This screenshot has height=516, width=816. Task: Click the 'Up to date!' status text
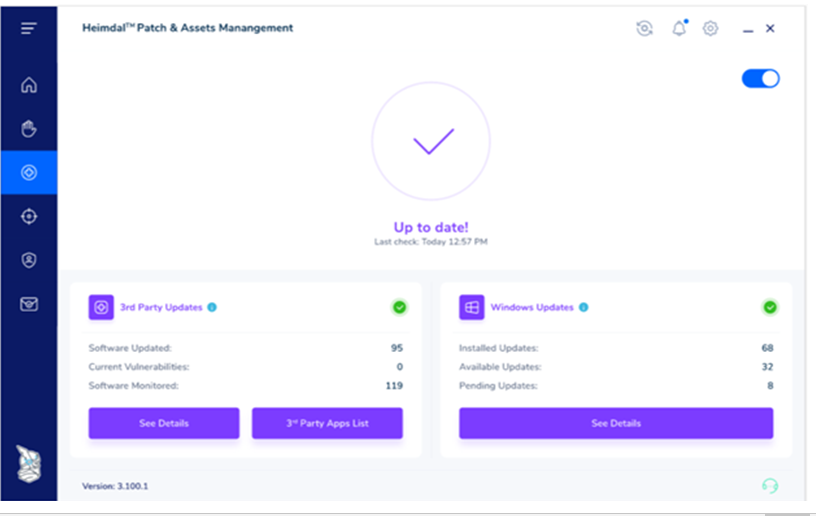[x=431, y=227]
